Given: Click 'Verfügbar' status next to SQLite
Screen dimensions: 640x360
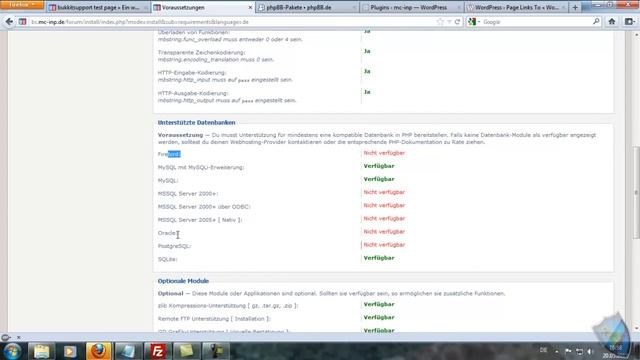Looking at the screenshot, I should click(x=379, y=258).
